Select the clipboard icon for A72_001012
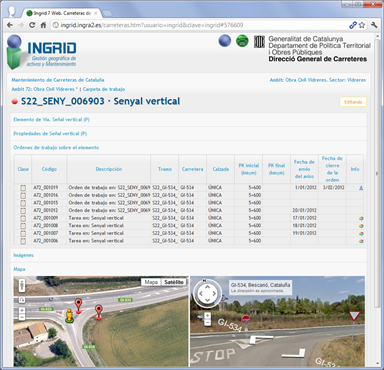The height and width of the screenshot is (370, 384). click(23, 211)
